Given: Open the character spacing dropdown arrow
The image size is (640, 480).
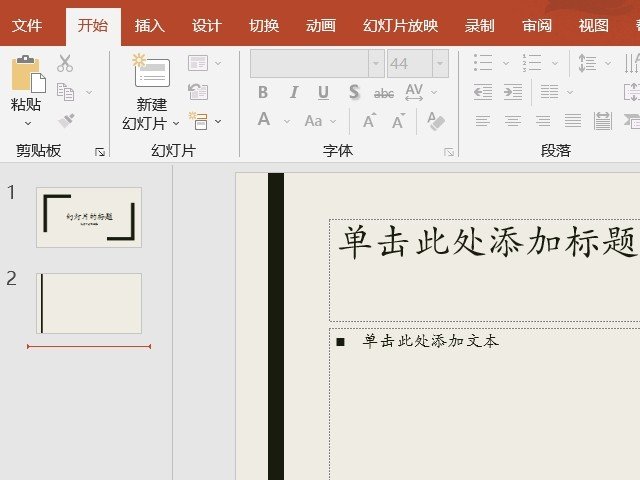Looking at the screenshot, I should tap(434, 92).
